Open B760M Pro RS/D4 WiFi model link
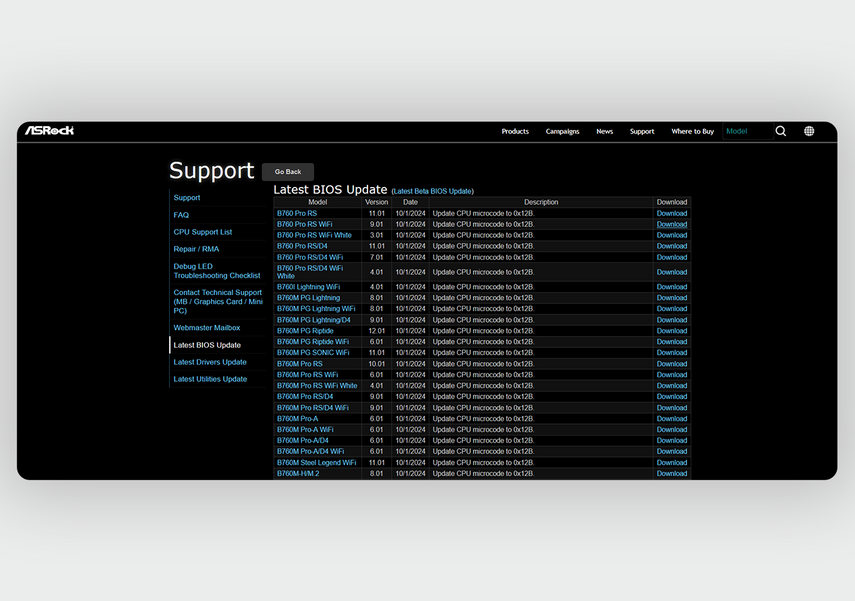855x601 pixels. (x=312, y=408)
